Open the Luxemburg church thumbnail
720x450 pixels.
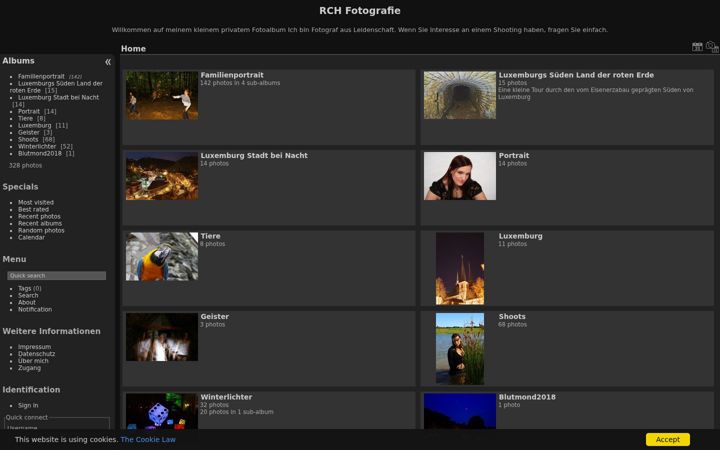pos(460,269)
